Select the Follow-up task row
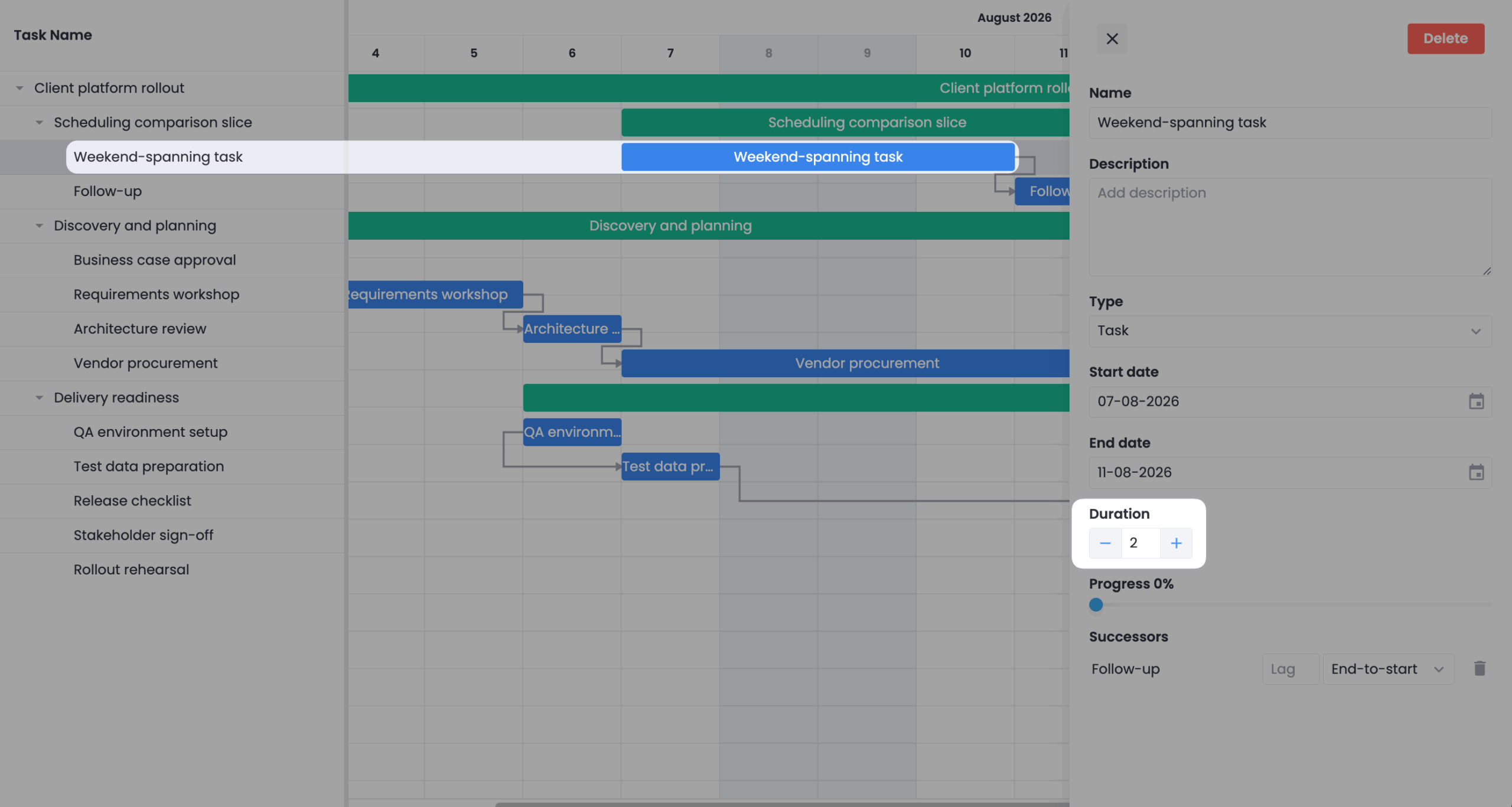The image size is (1512, 807). [172, 191]
